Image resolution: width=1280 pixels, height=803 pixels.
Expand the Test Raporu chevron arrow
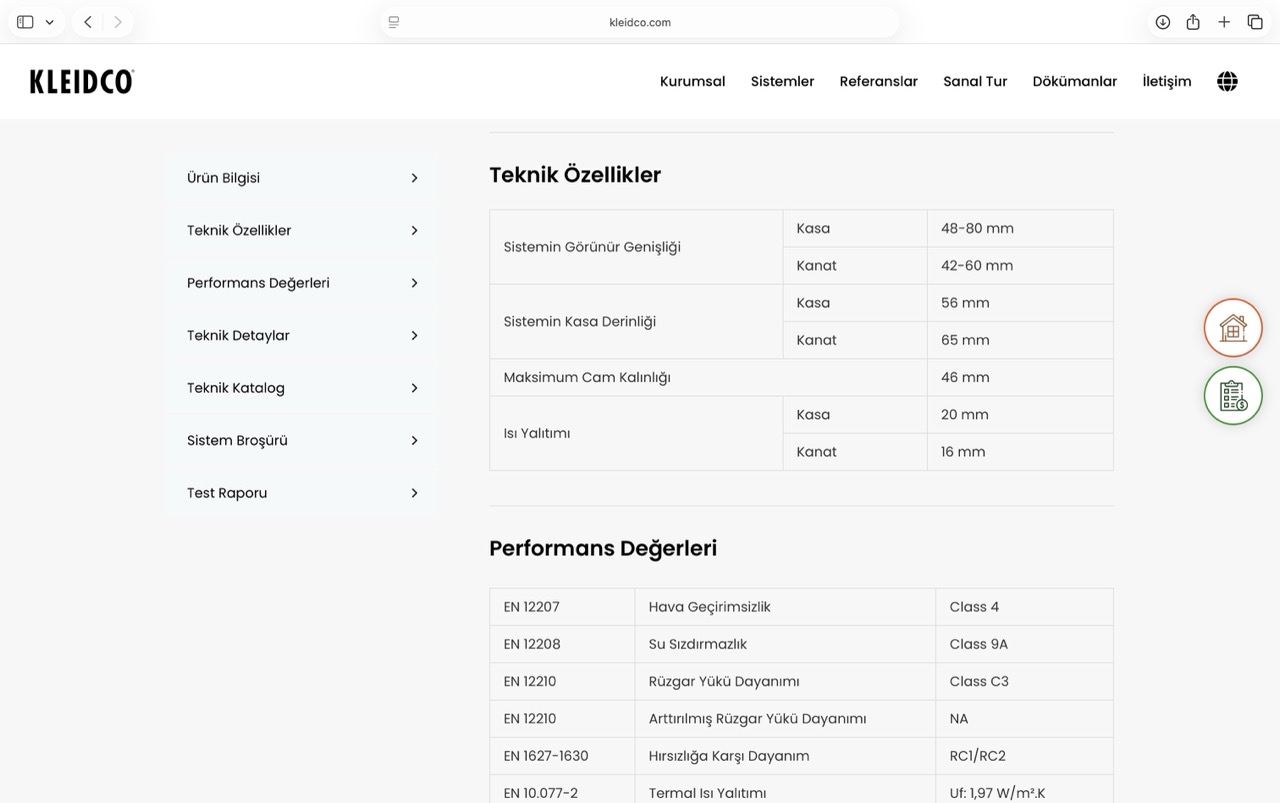coord(414,493)
